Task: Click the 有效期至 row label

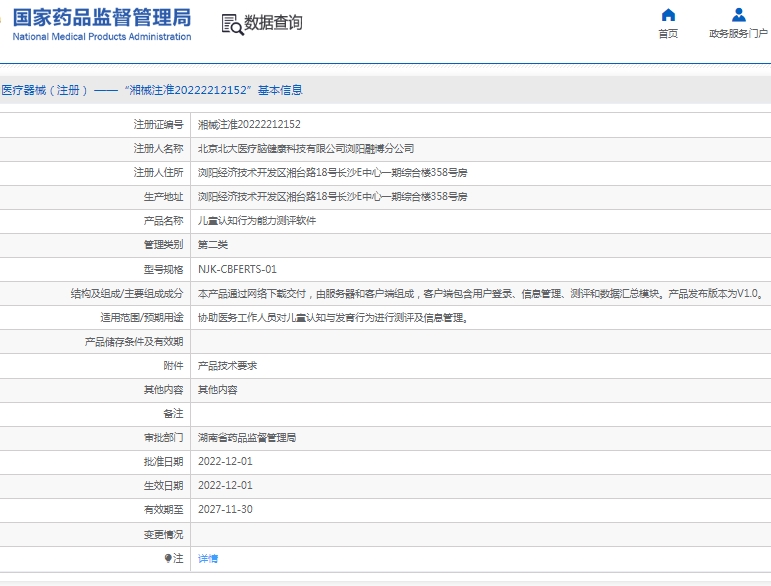Action: pos(163,510)
